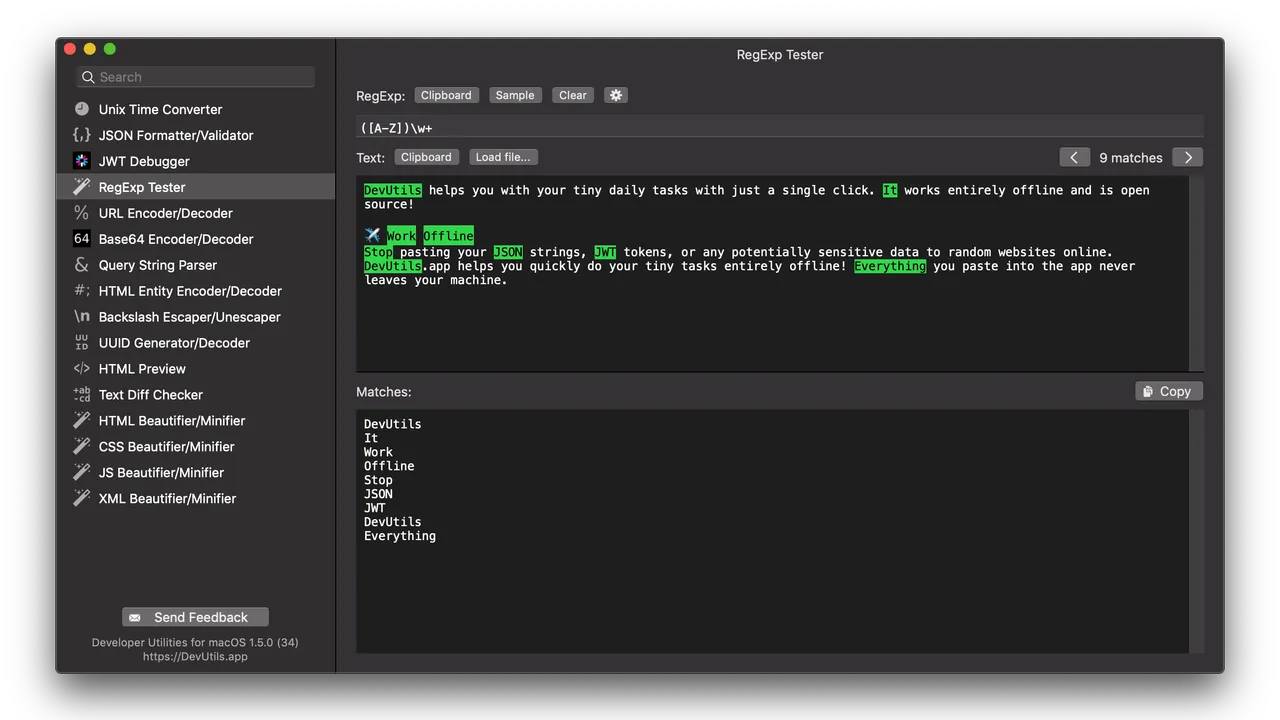Click the JS Beautifier wand icon
Image resolution: width=1280 pixels, height=720 pixels.
click(x=82, y=473)
